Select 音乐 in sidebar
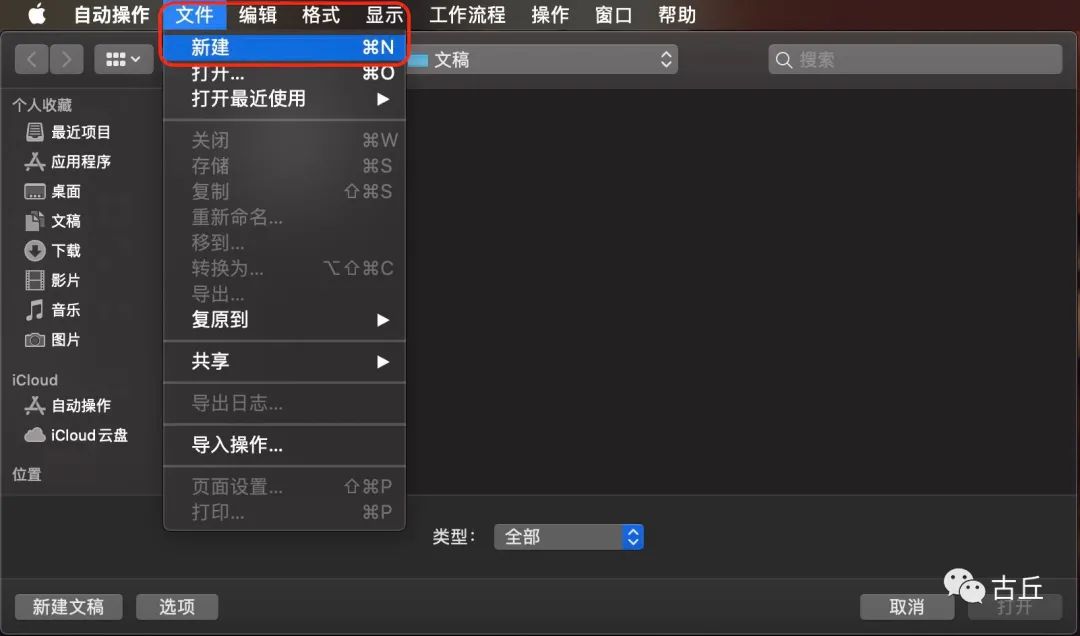The image size is (1080, 636). pos(53,309)
